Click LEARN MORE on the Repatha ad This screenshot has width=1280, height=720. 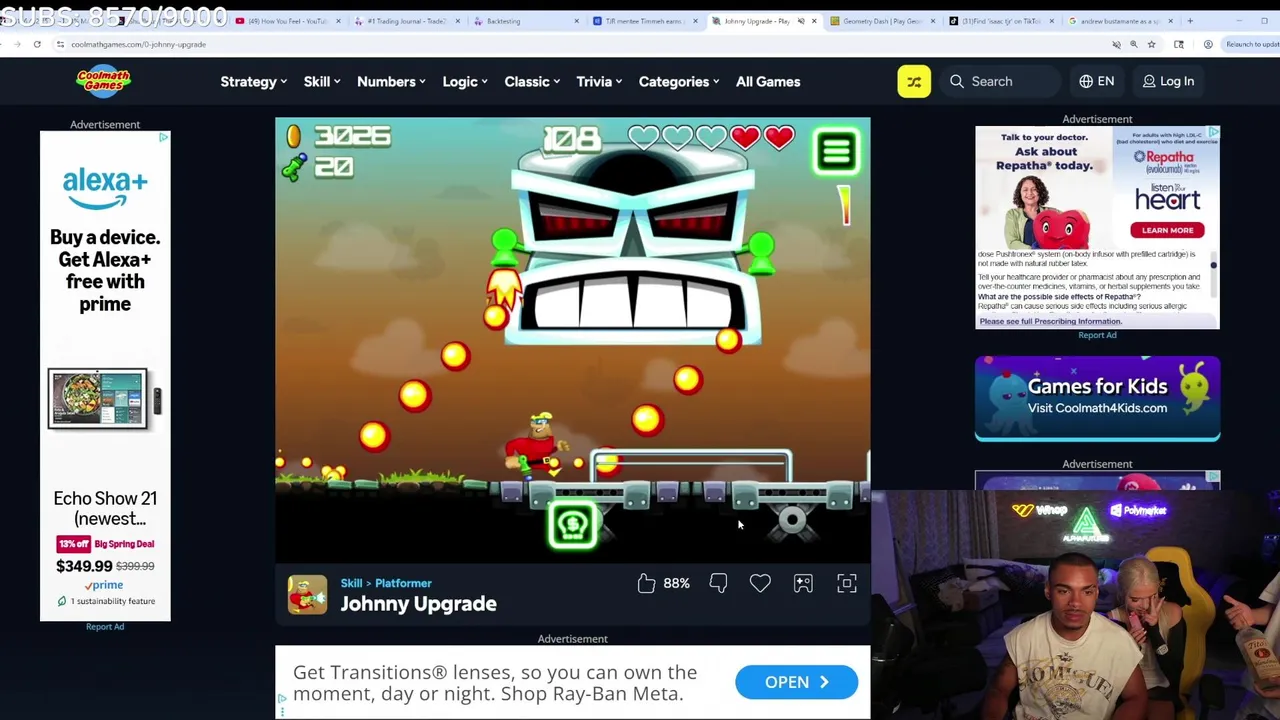[x=1167, y=230]
